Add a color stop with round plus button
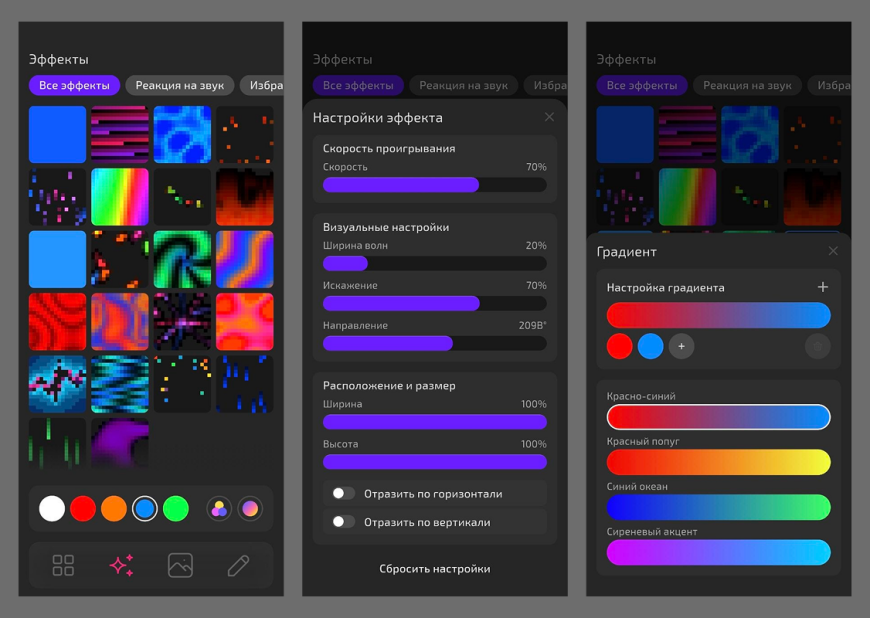 pyautogui.click(x=681, y=346)
